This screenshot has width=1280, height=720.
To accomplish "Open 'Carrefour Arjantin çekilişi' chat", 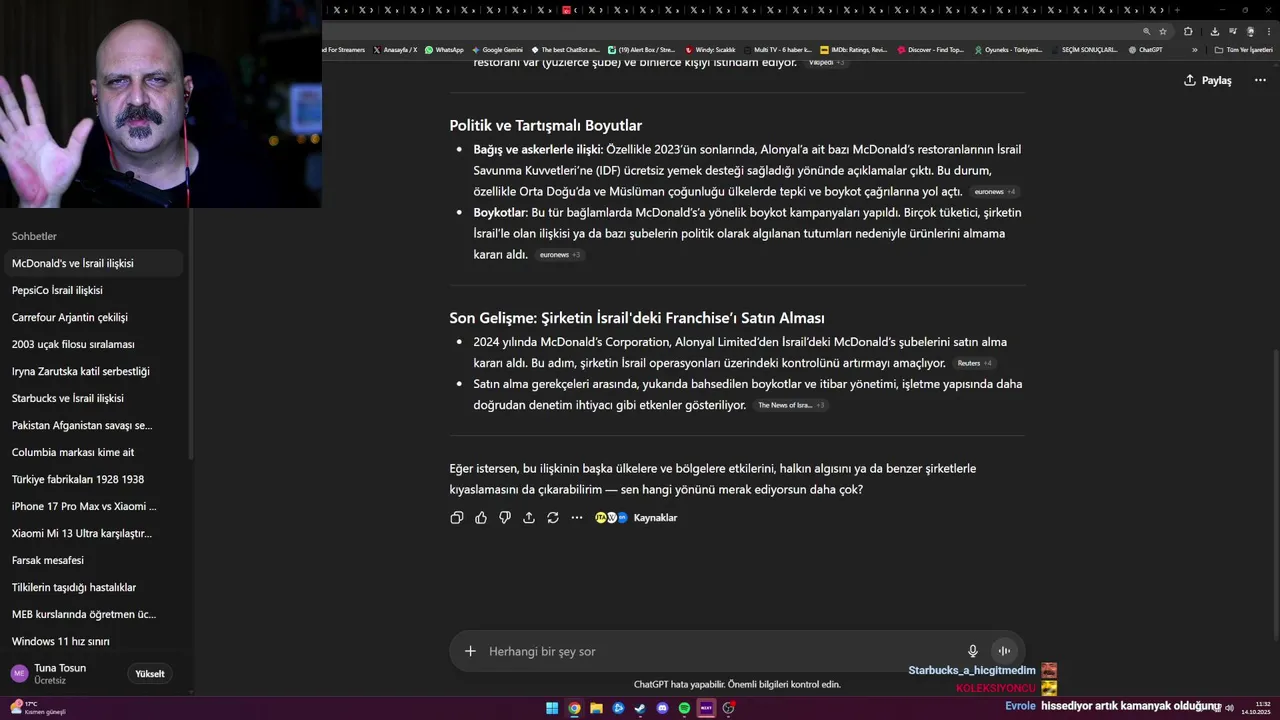I will pos(92,317).
